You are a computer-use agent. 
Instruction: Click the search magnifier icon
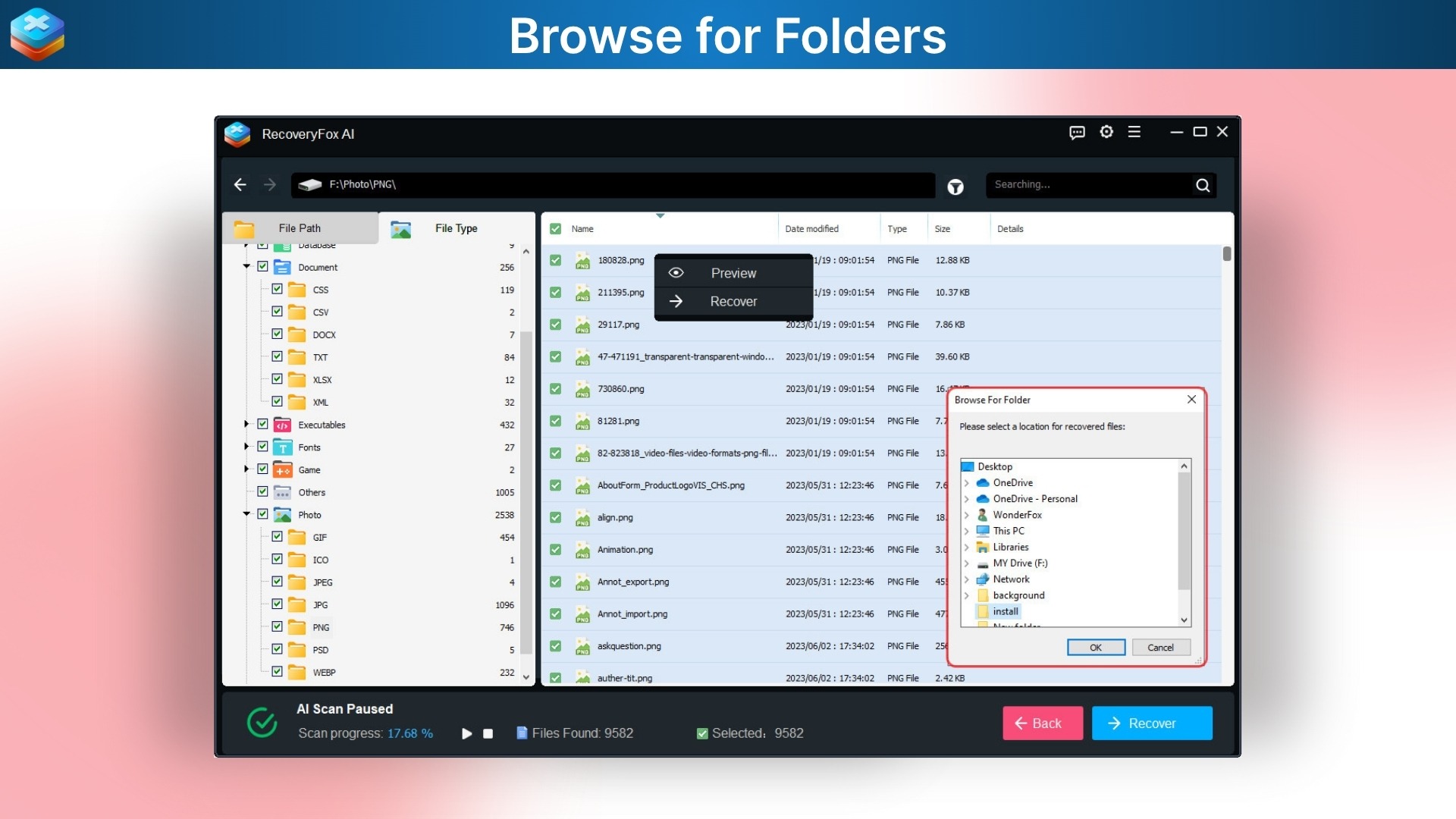1203,185
